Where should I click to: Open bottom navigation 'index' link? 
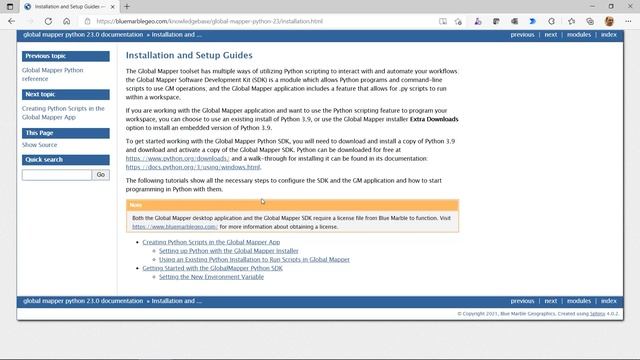(x=609, y=301)
